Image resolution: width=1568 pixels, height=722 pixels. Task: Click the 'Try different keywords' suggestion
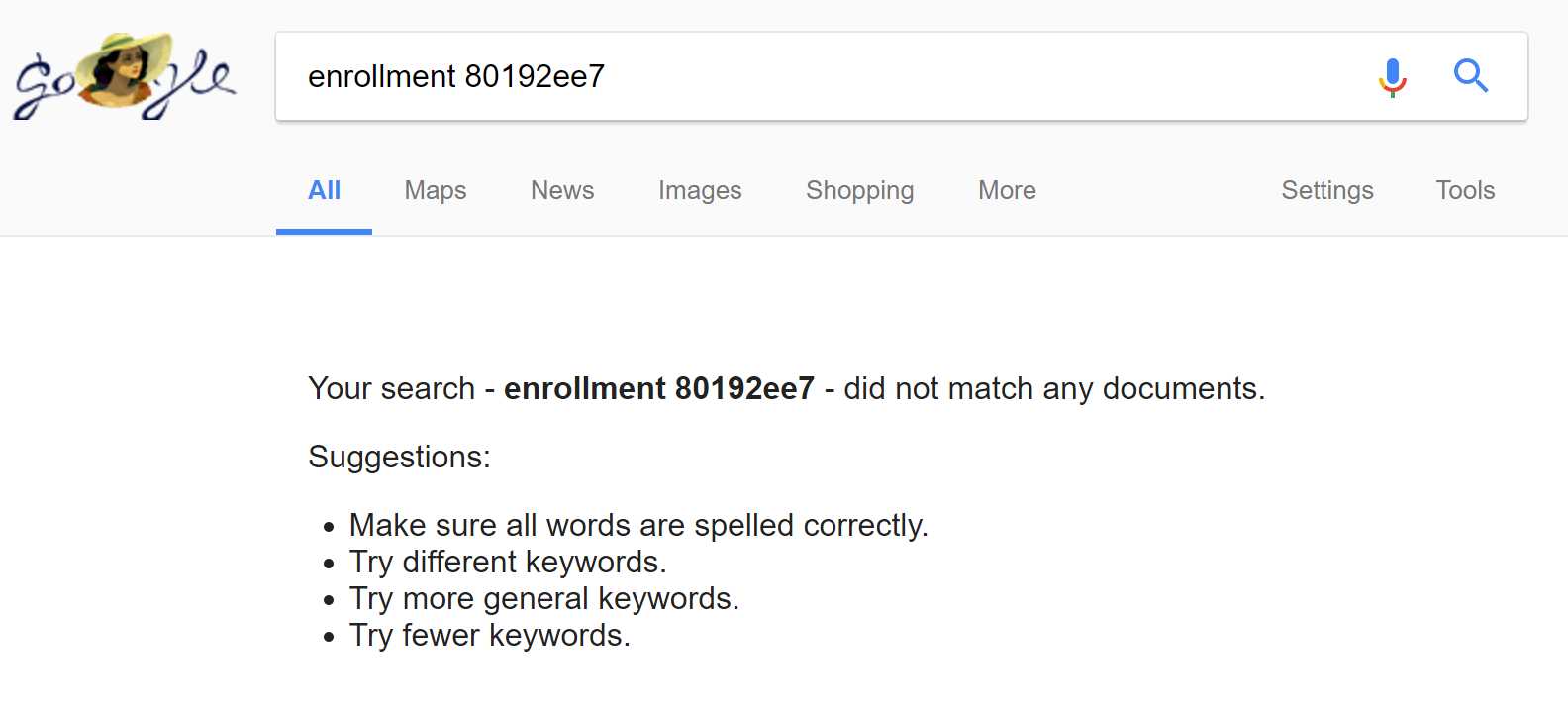point(508,562)
